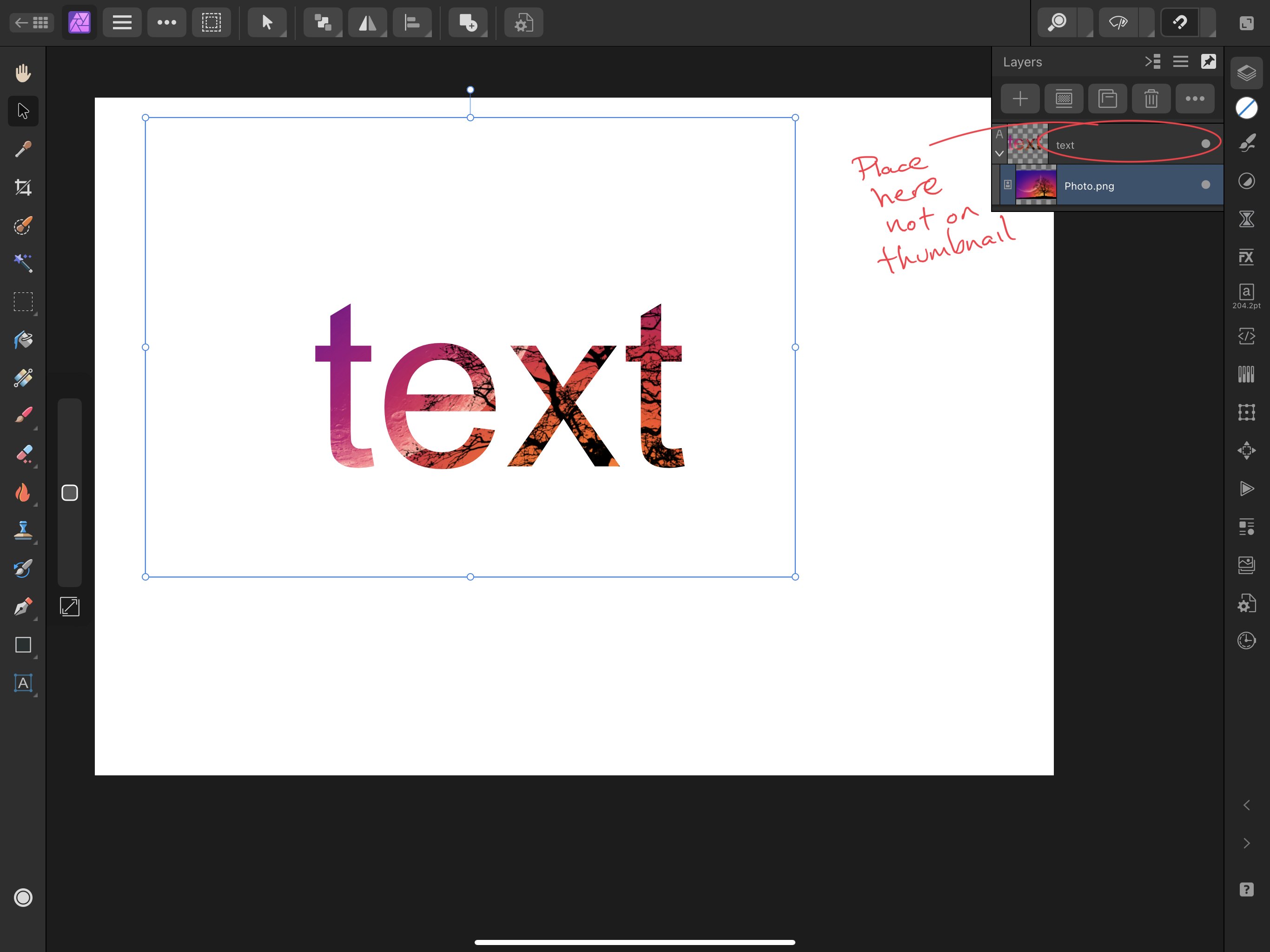Select the Crop tool
The width and height of the screenshot is (1270, 952).
pos(23,187)
